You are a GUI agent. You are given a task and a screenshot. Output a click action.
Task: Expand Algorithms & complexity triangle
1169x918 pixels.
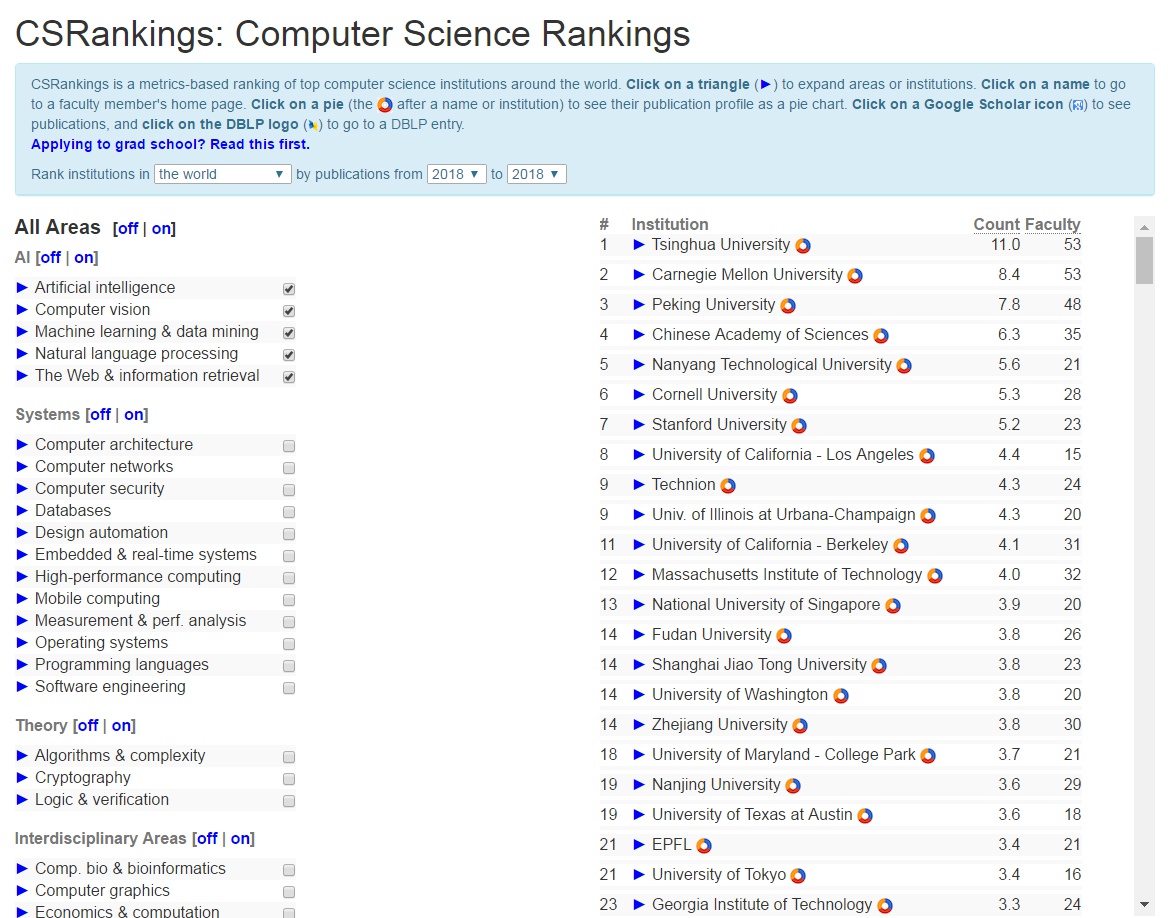click(22, 755)
